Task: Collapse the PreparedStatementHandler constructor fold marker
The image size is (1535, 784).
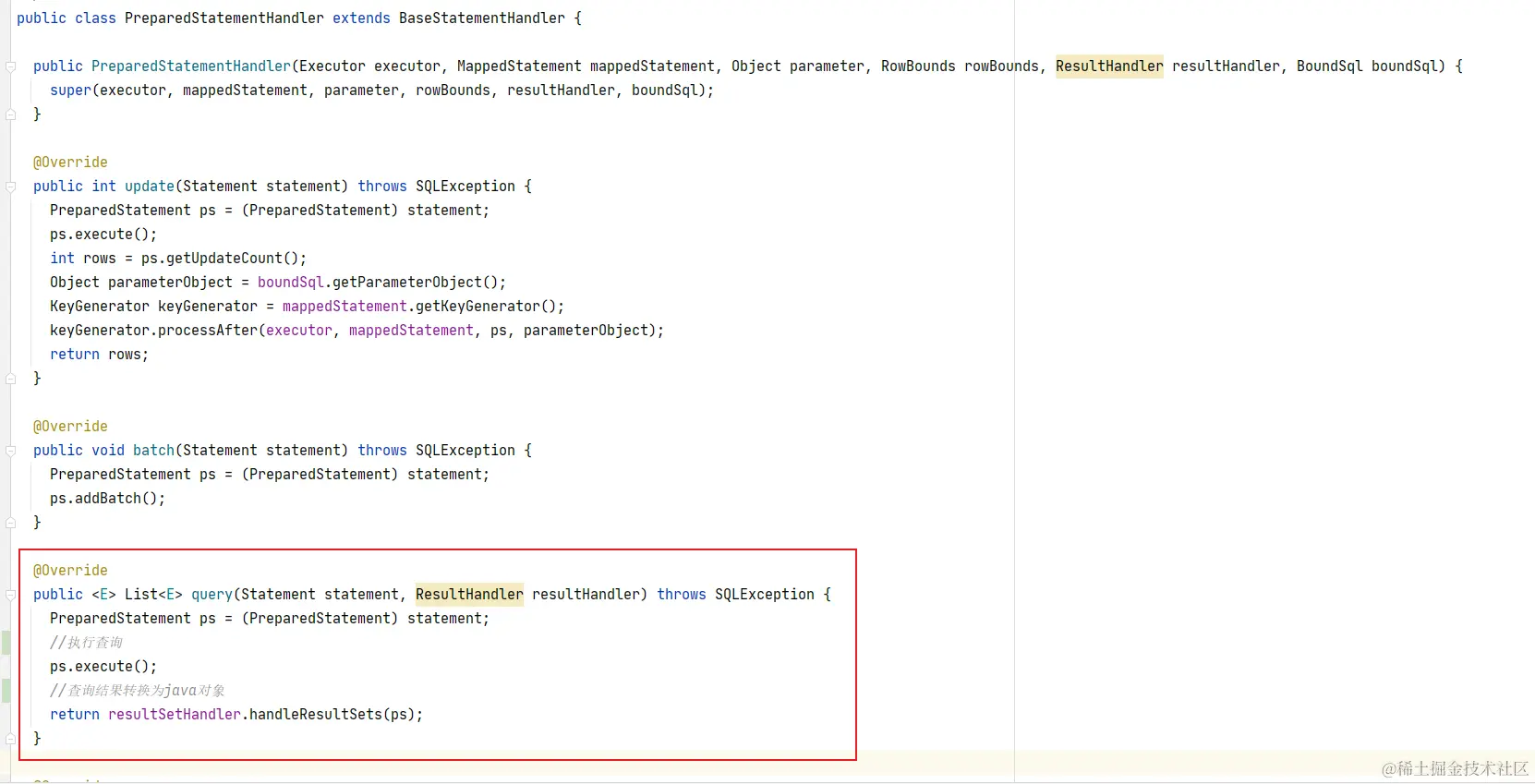Action: point(11,66)
